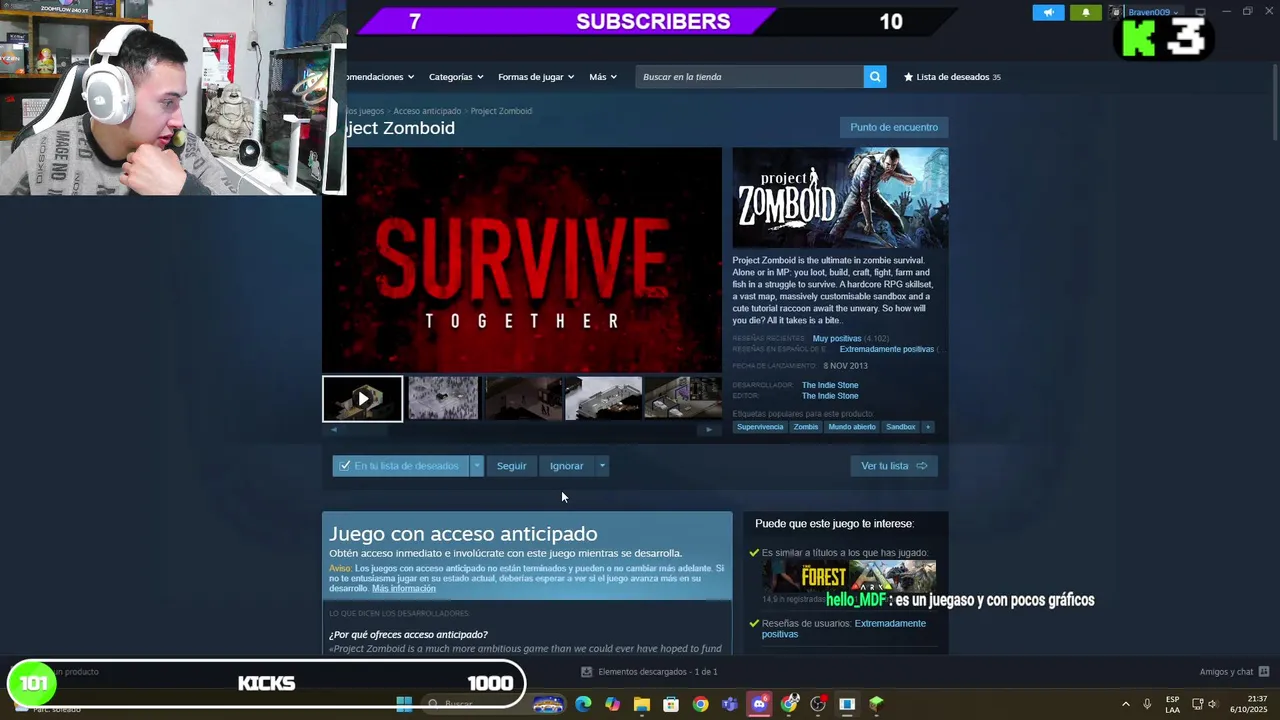Viewport: 1280px width, 720px height.
Task: Expand the Ignorar options dropdown arrow
Action: pyautogui.click(x=602, y=466)
